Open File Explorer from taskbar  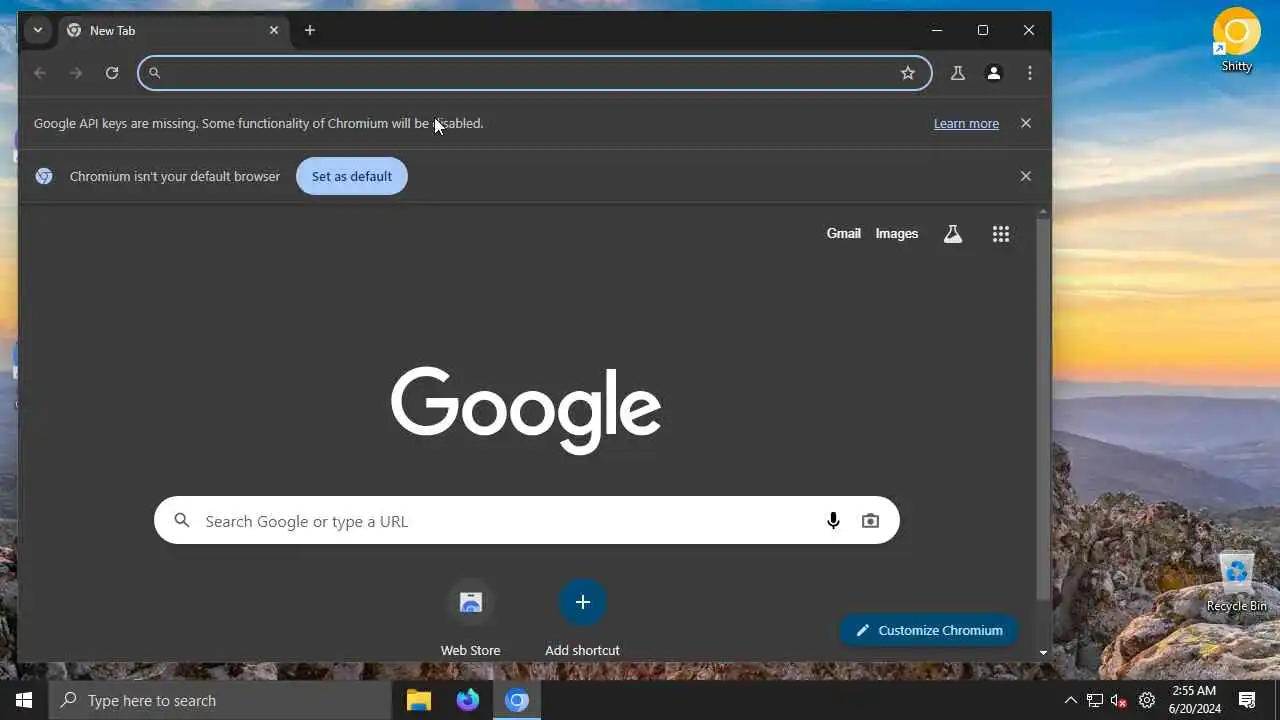pyautogui.click(x=418, y=700)
